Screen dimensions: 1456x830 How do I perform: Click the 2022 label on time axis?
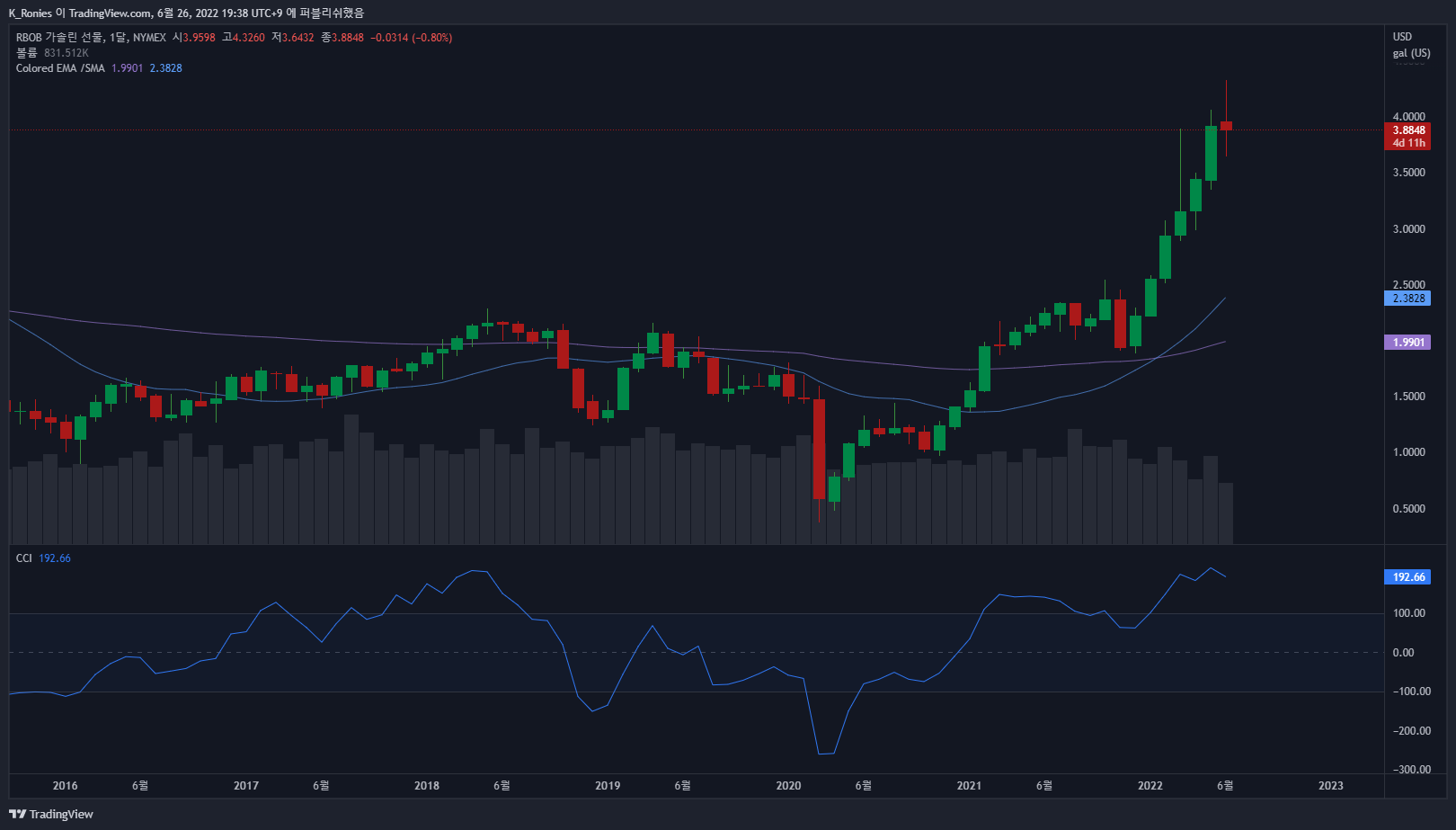pos(1150,786)
